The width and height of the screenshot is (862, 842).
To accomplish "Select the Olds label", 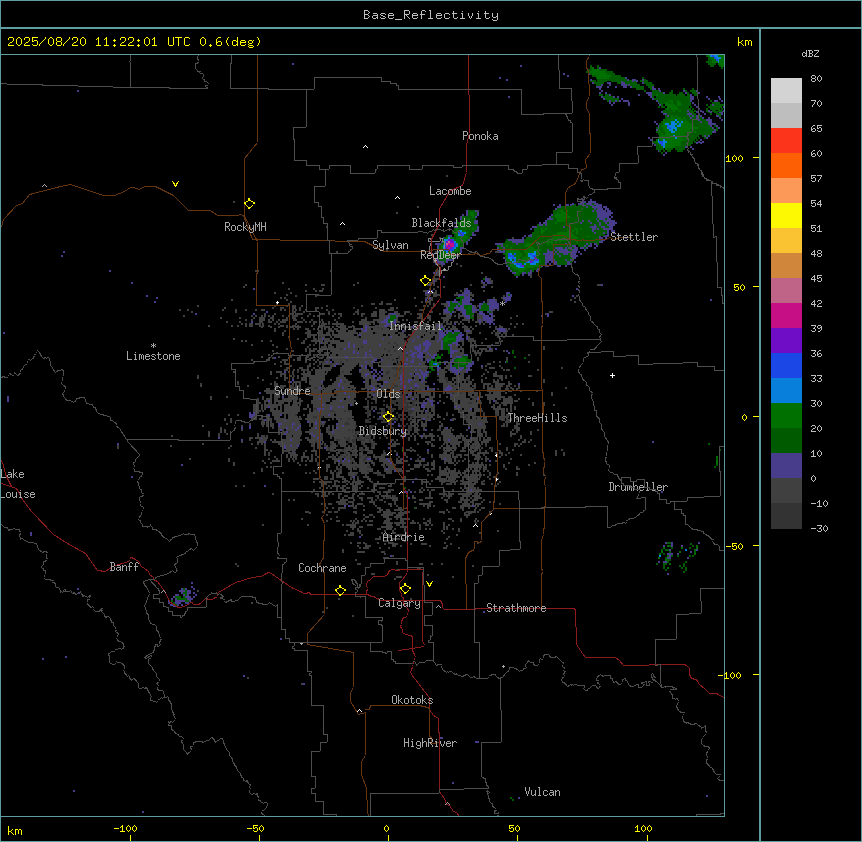I will click(x=388, y=394).
